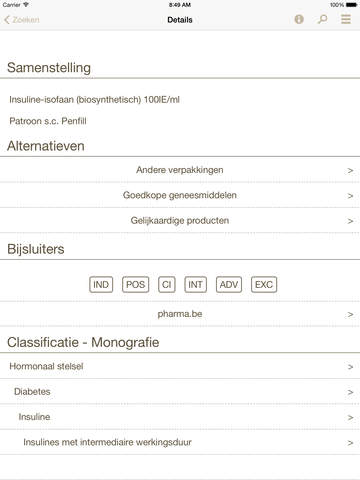Select the Insuline-isofaan composition text
The image size is (360, 480).
(94, 100)
